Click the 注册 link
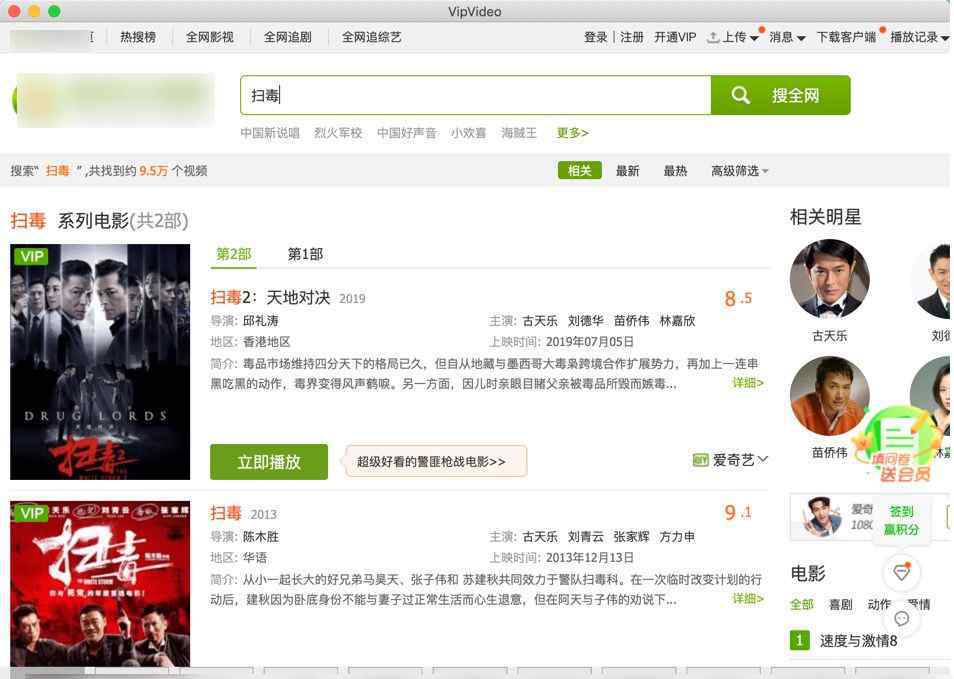 coord(632,37)
